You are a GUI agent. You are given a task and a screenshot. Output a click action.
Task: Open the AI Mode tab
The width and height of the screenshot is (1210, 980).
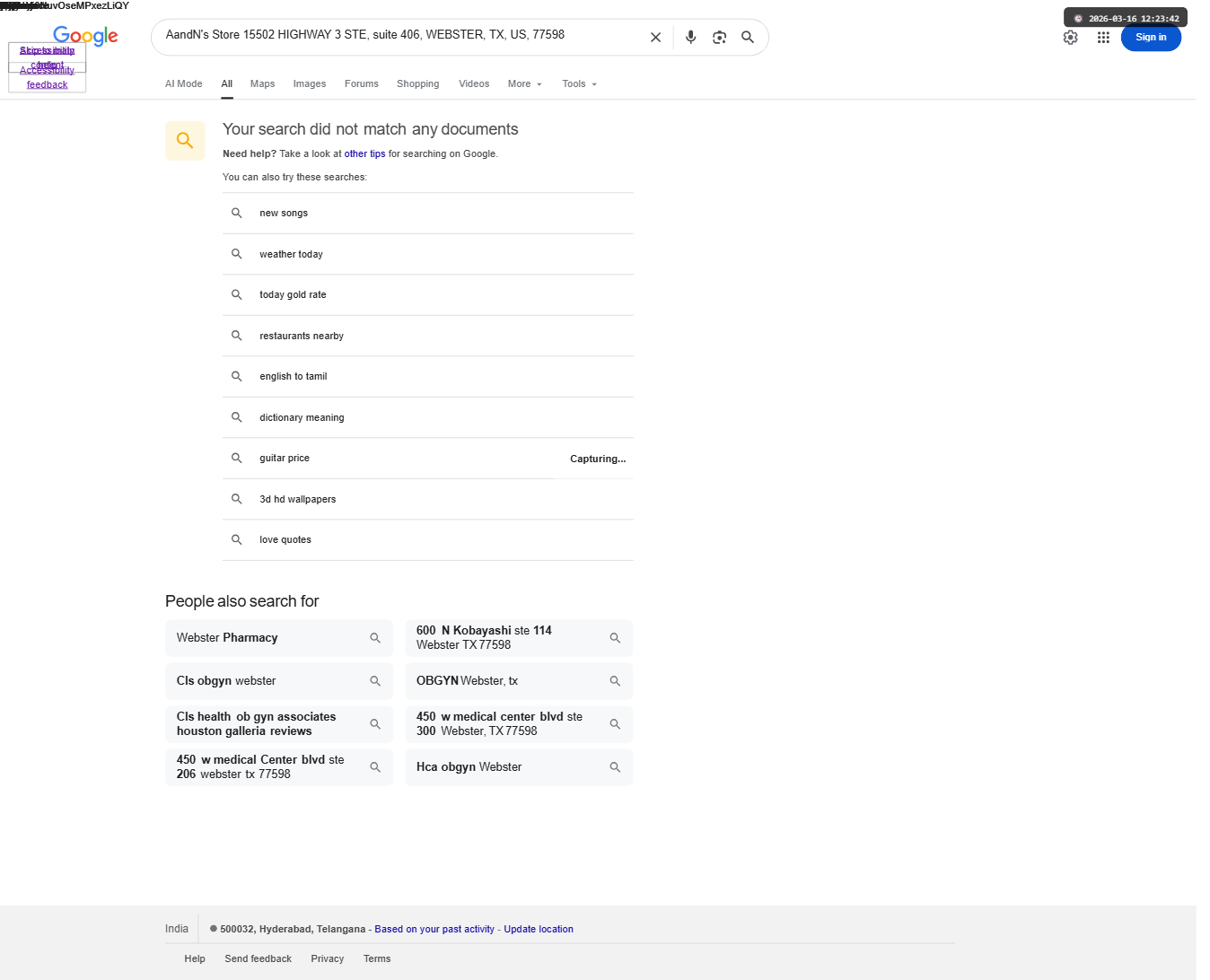[184, 84]
